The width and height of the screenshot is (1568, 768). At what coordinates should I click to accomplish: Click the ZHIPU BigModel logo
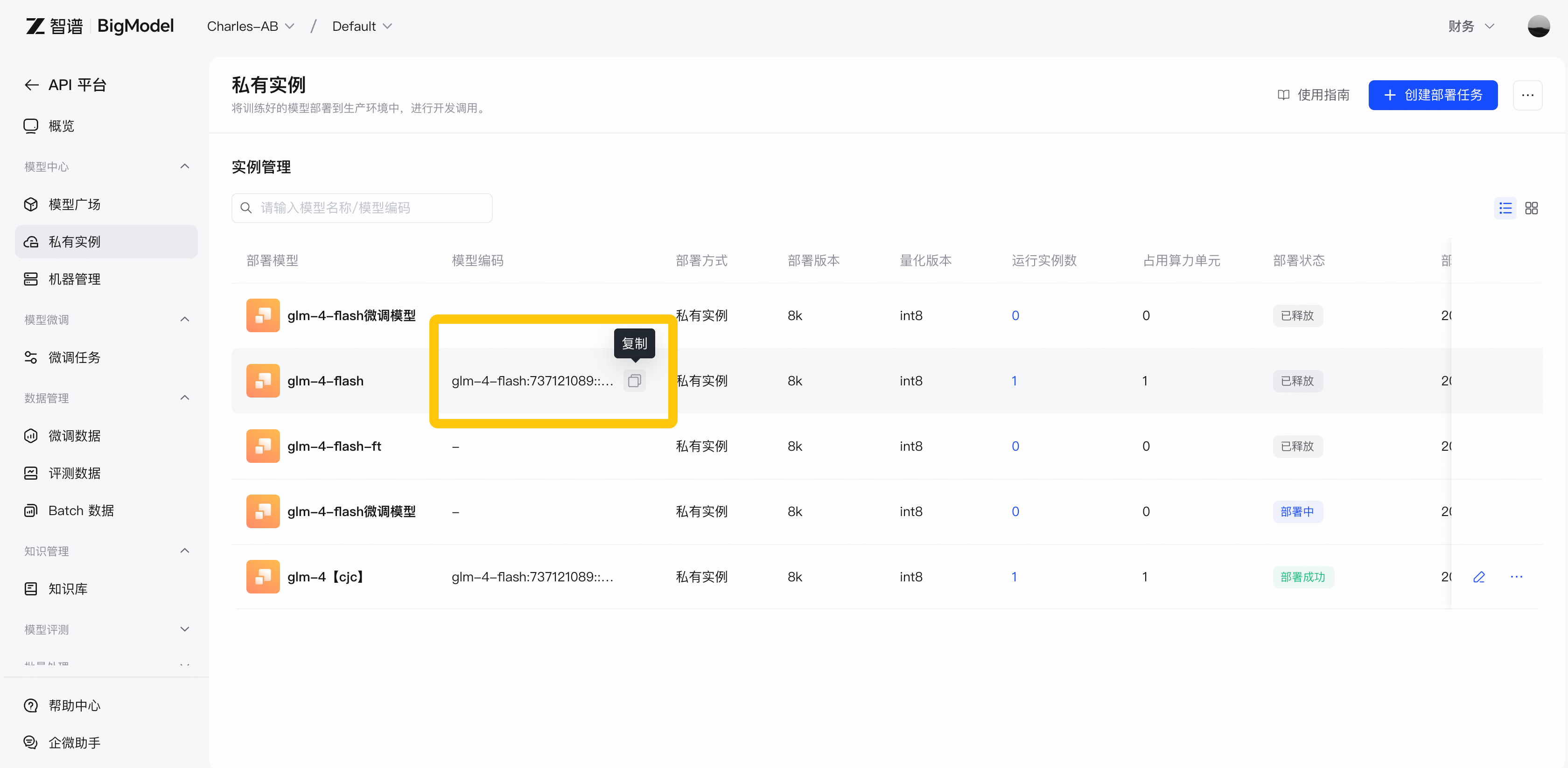[99, 26]
